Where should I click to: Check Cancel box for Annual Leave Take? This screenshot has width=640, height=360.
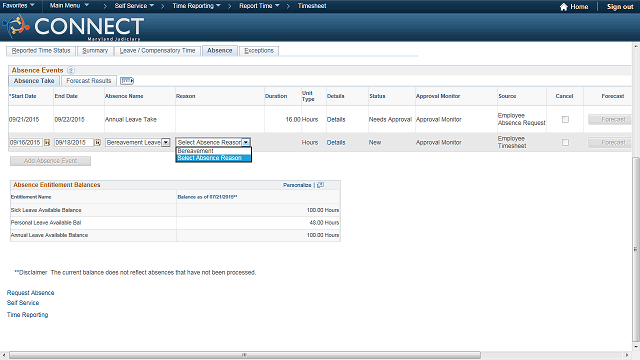point(565,120)
